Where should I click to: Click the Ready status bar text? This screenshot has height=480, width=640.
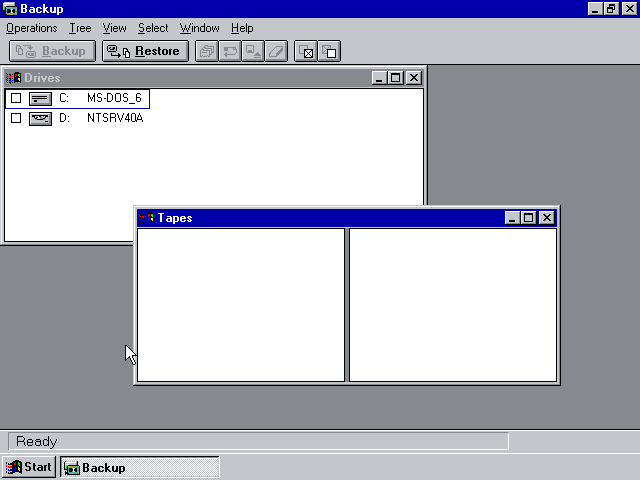pyautogui.click(x=37, y=441)
